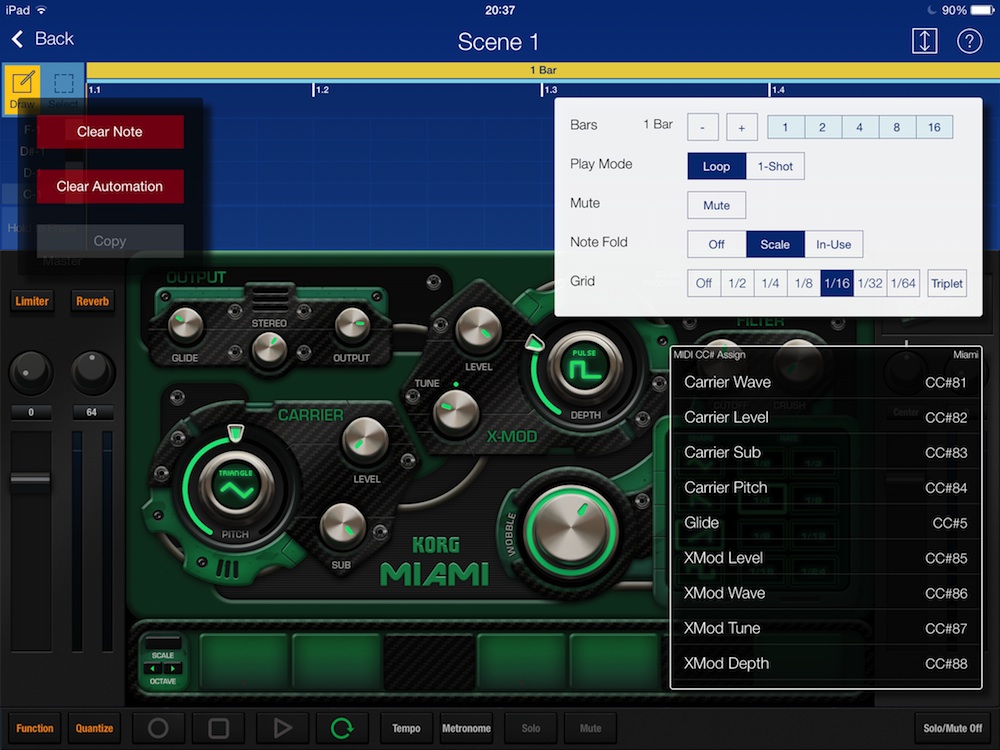
Task: Toggle the Reverb effect button
Action: coord(92,301)
